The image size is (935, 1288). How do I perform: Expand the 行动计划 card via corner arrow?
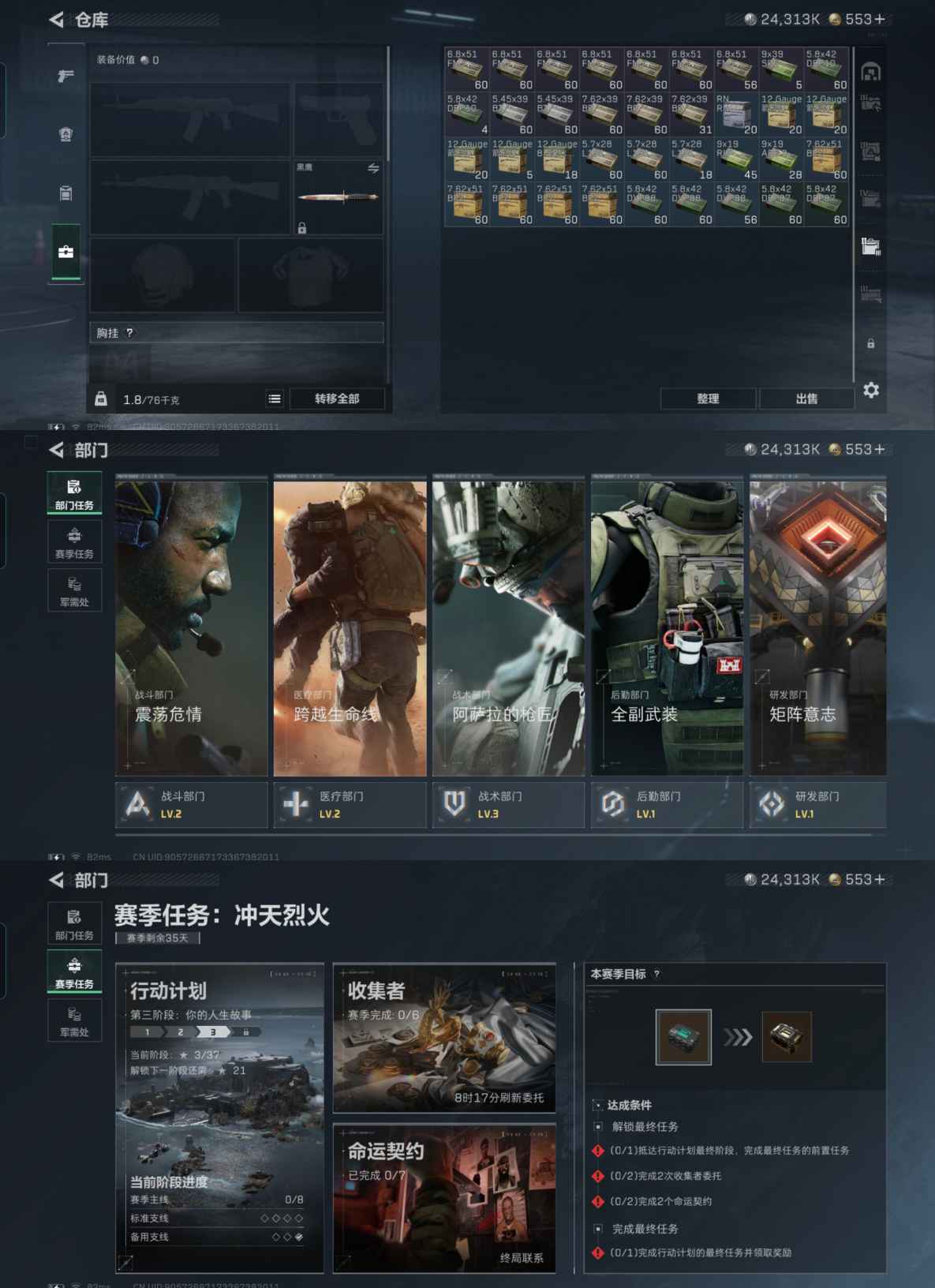[x=125, y=1262]
